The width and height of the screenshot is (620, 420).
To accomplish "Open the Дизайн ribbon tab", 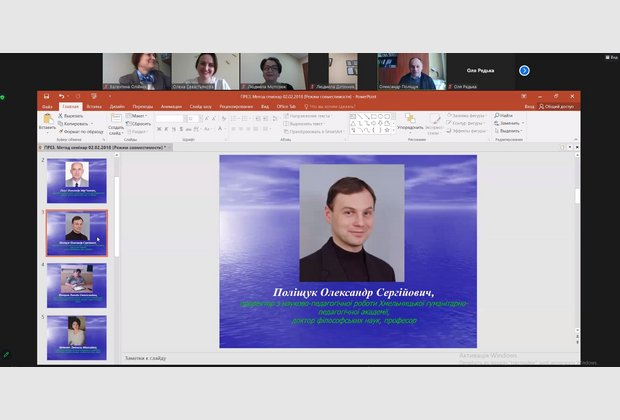I will point(117,106).
